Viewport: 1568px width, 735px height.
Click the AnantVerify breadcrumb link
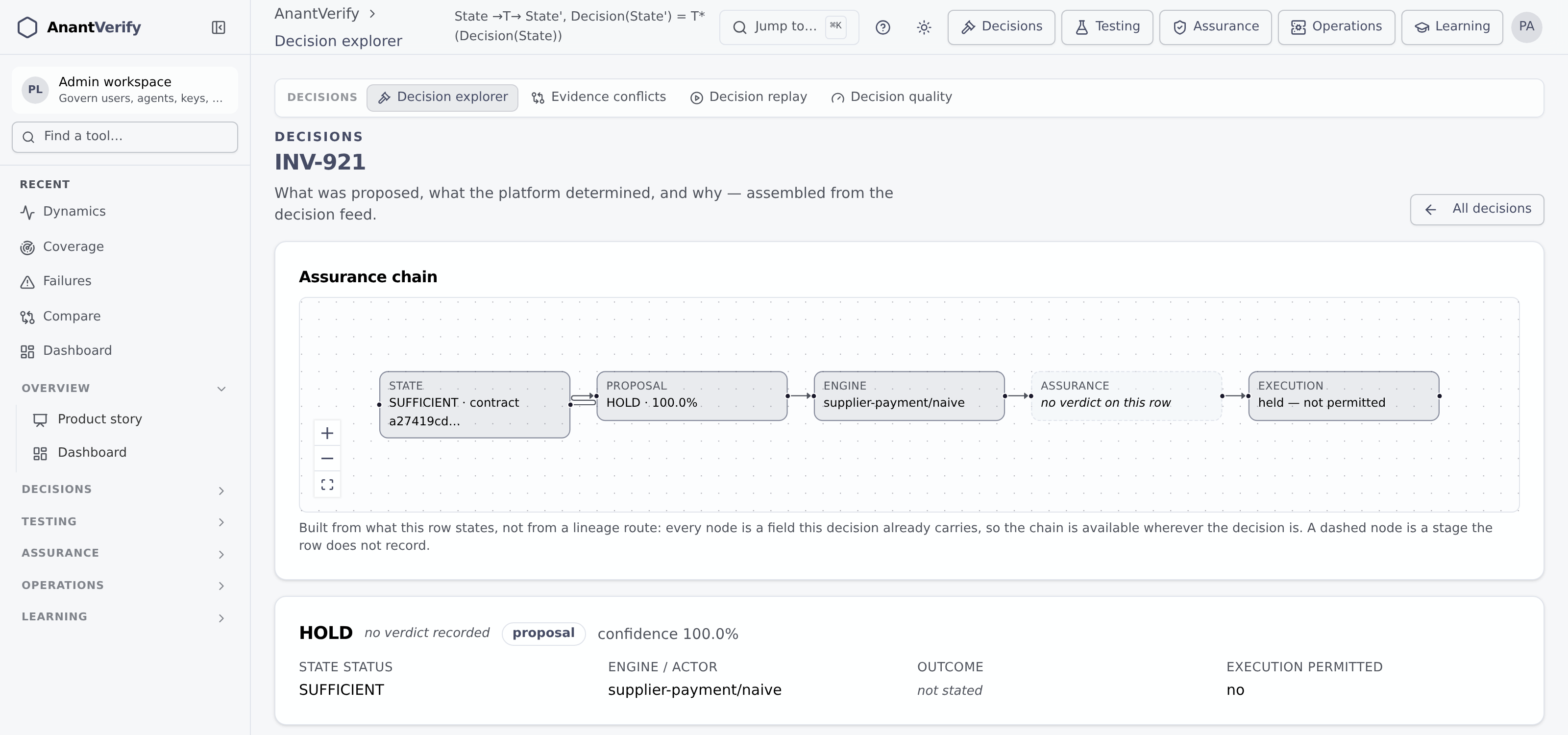pyautogui.click(x=317, y=14)
